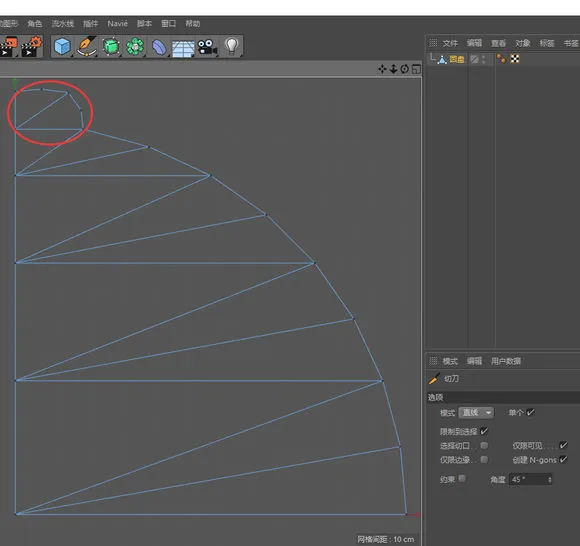Image resolution: width=580 pixels, height=546 pixels.
Task: Toggle the viewport layout switch icon
Action: [x=416, y=69]
